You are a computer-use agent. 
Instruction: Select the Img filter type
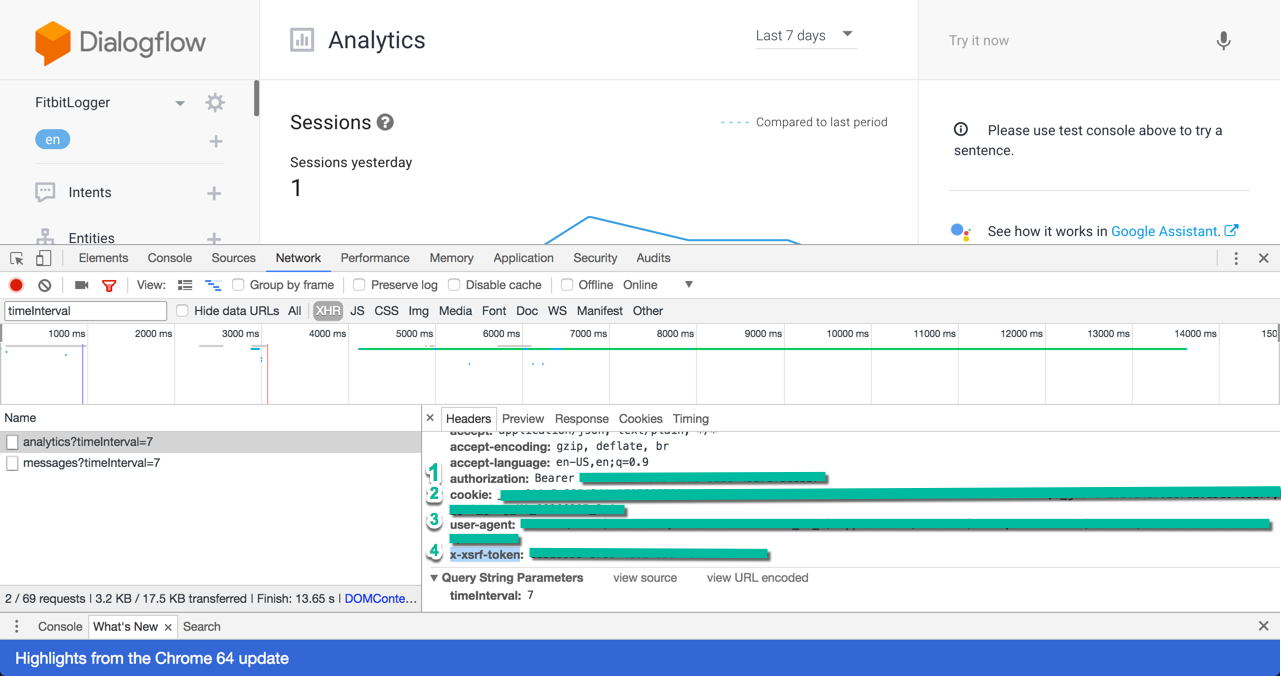coord(418,311)
